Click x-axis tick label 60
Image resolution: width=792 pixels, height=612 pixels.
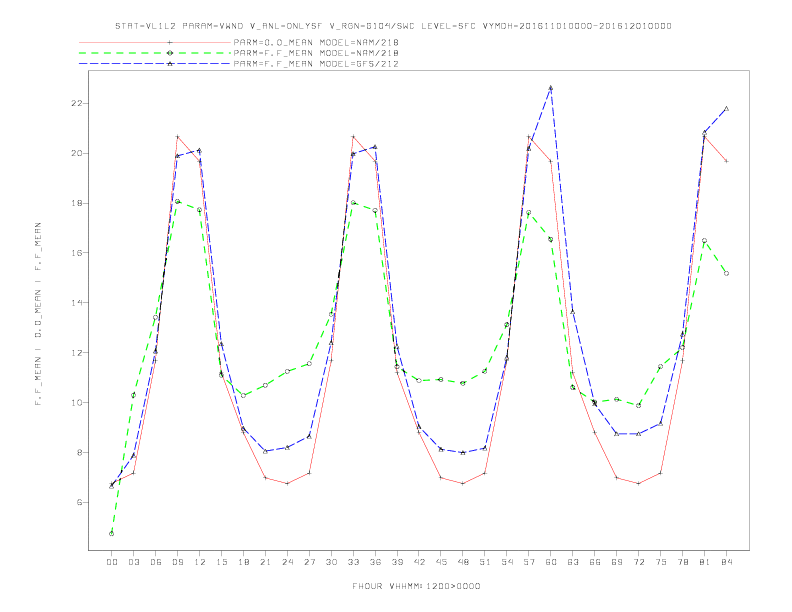click(551, 562)
